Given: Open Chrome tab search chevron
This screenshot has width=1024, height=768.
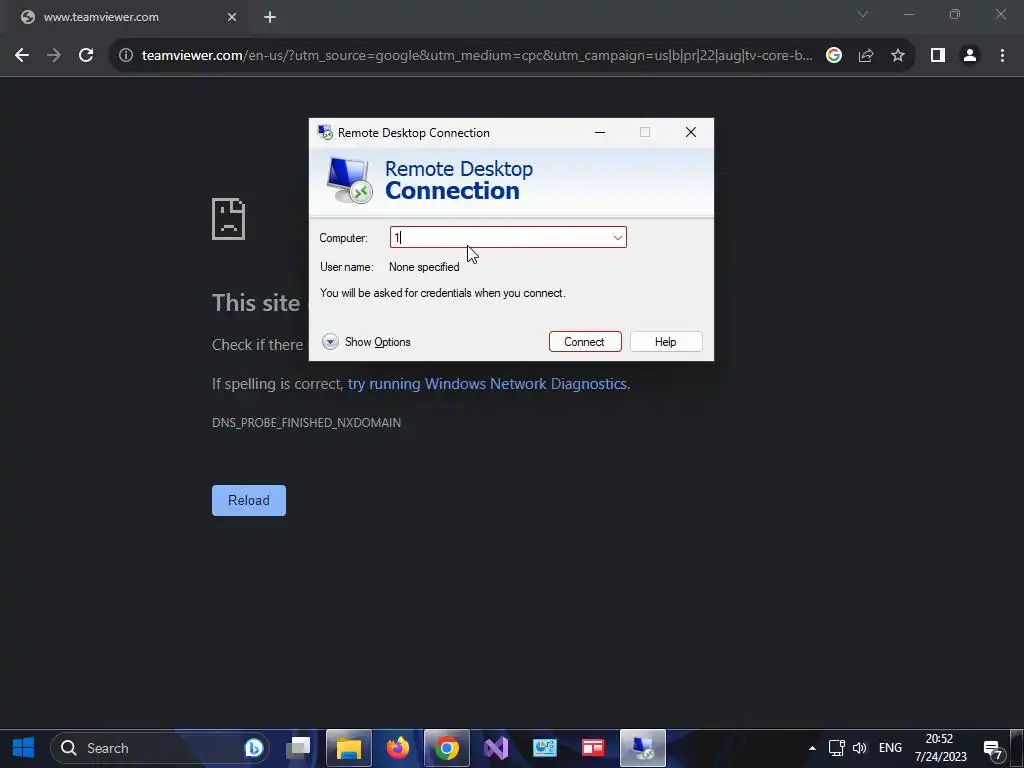Looking at the screenshot, I should point(863,14).
